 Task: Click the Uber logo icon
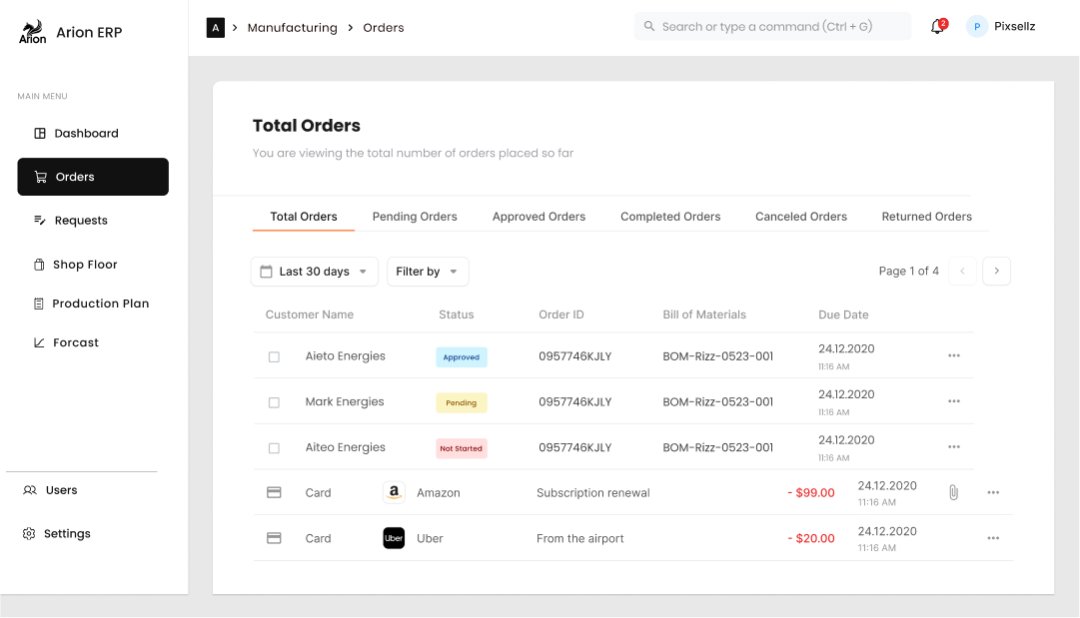(394, 537)
